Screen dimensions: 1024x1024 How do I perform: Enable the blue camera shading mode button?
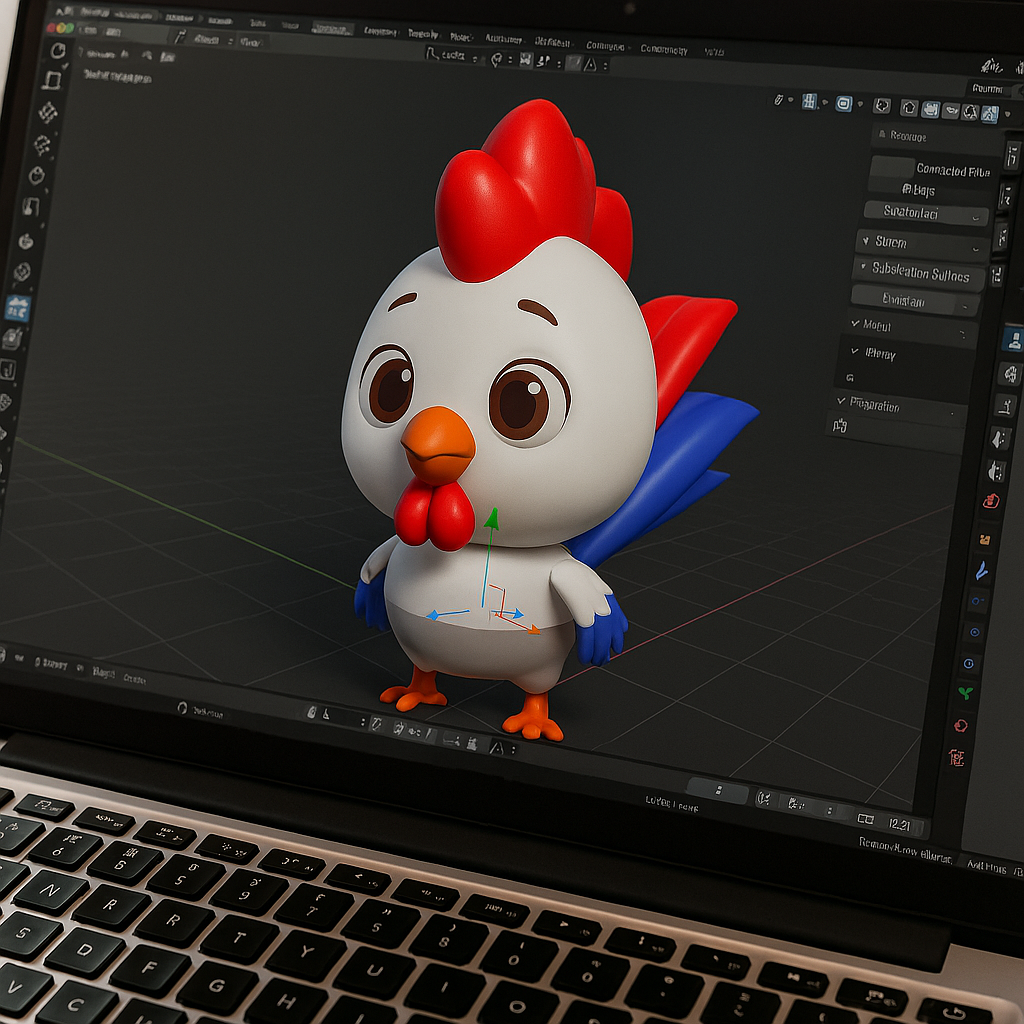coord(931,109)
